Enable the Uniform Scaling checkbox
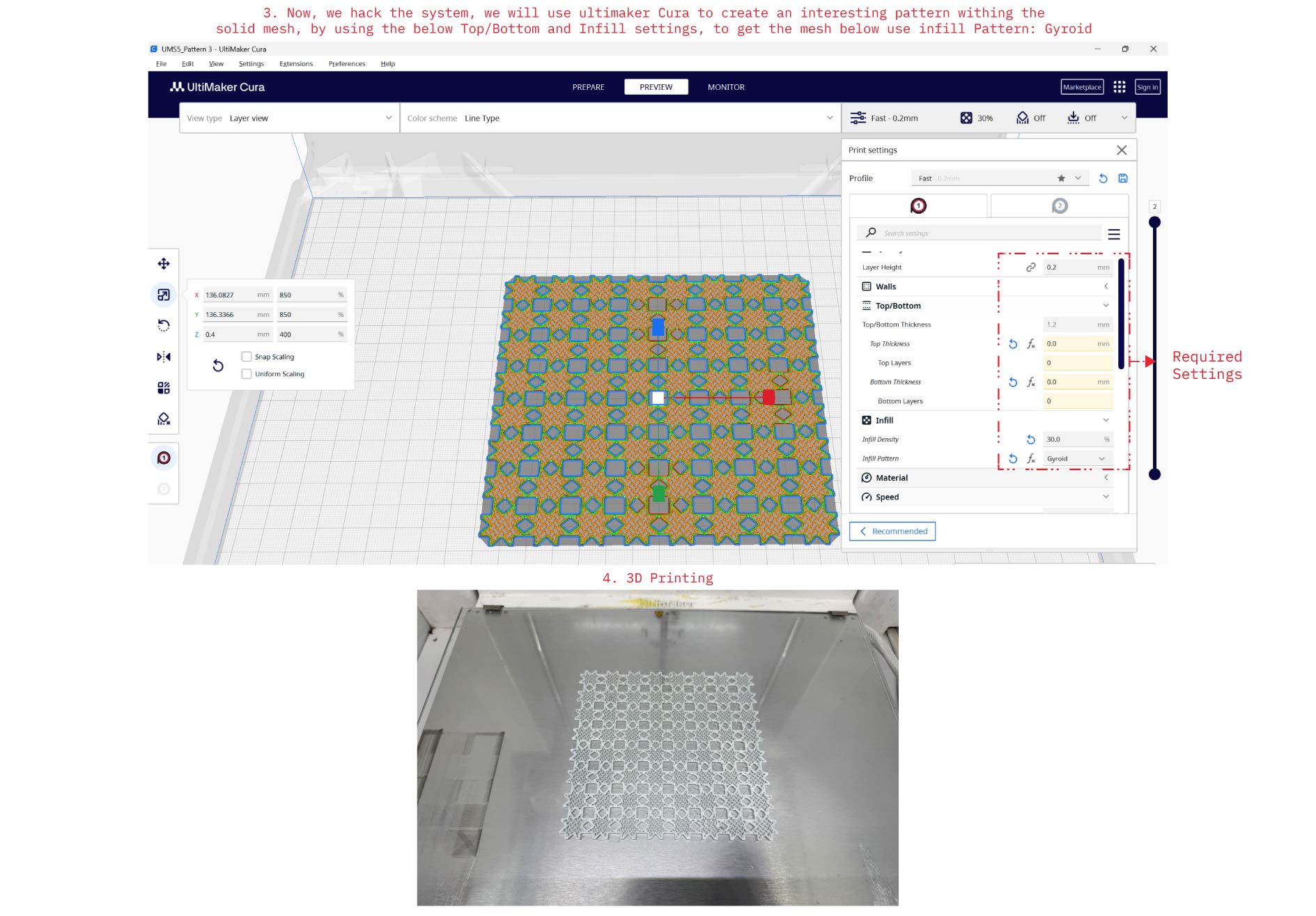 247,374
